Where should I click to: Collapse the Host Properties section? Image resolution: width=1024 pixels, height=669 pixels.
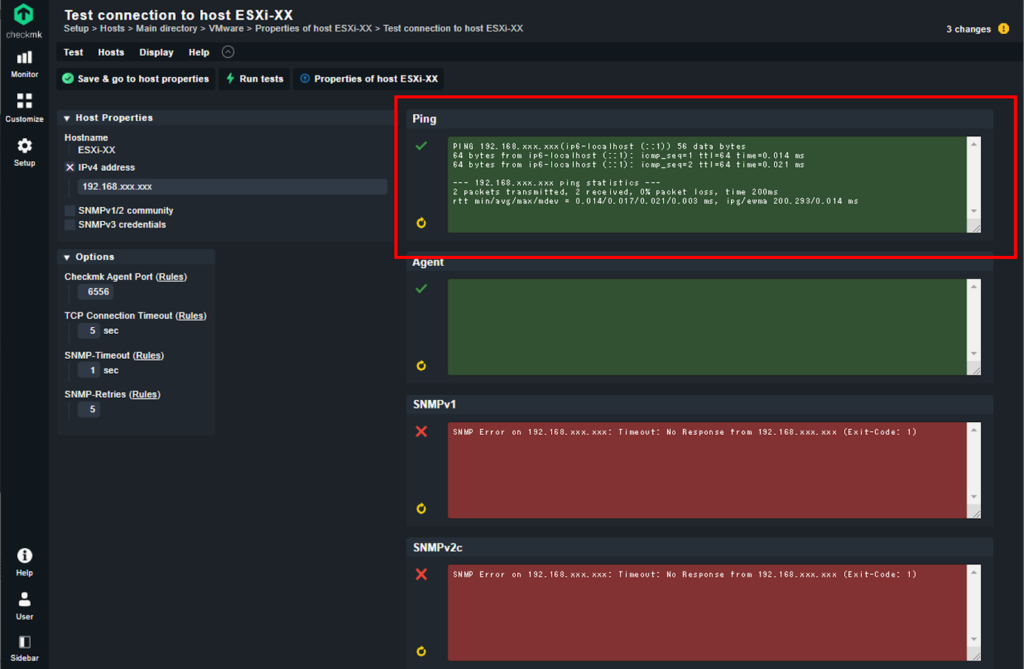pos(67,118)
